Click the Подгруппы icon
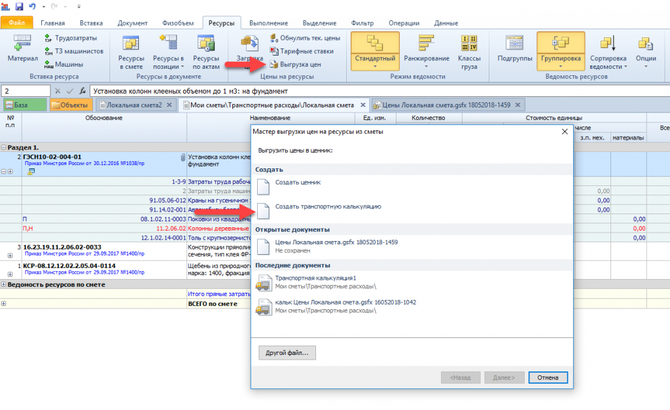This screenshot has height=410, width=670. (x=514, y=48)
